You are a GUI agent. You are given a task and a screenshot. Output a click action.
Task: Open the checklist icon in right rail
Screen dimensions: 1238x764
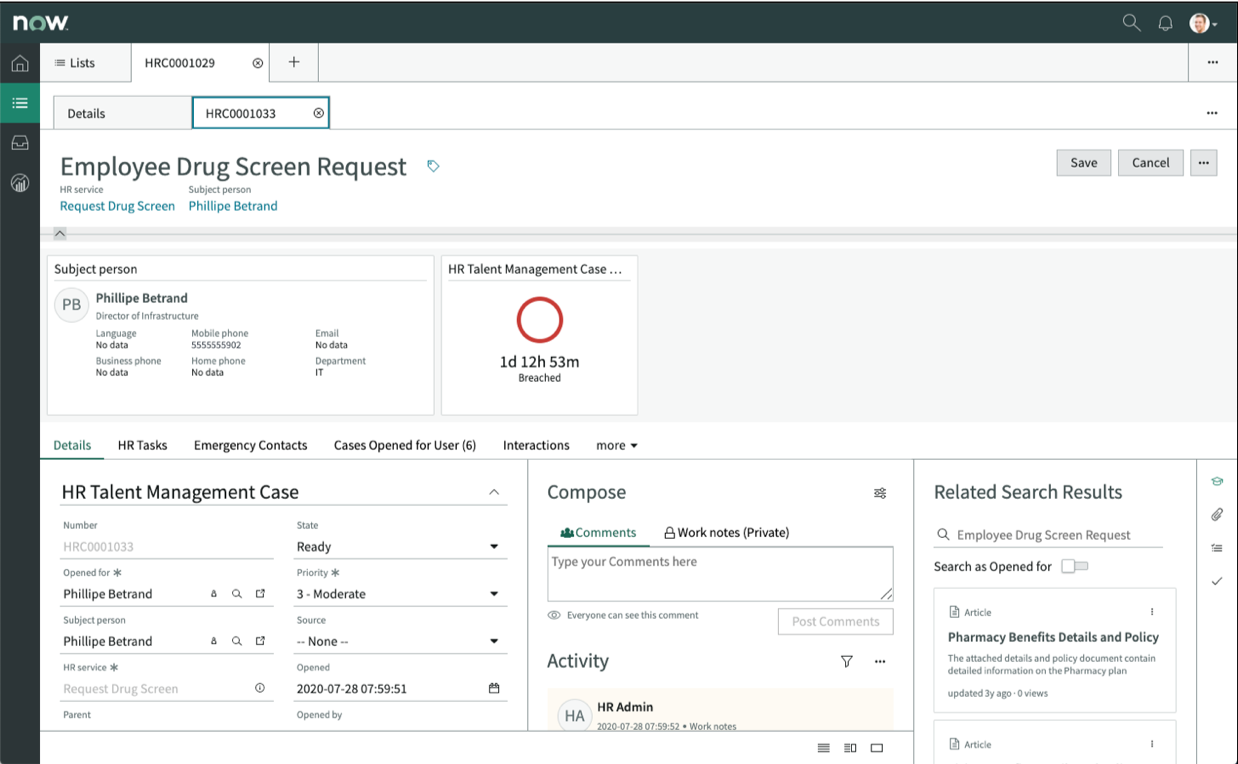click(x=1217, y=548)
